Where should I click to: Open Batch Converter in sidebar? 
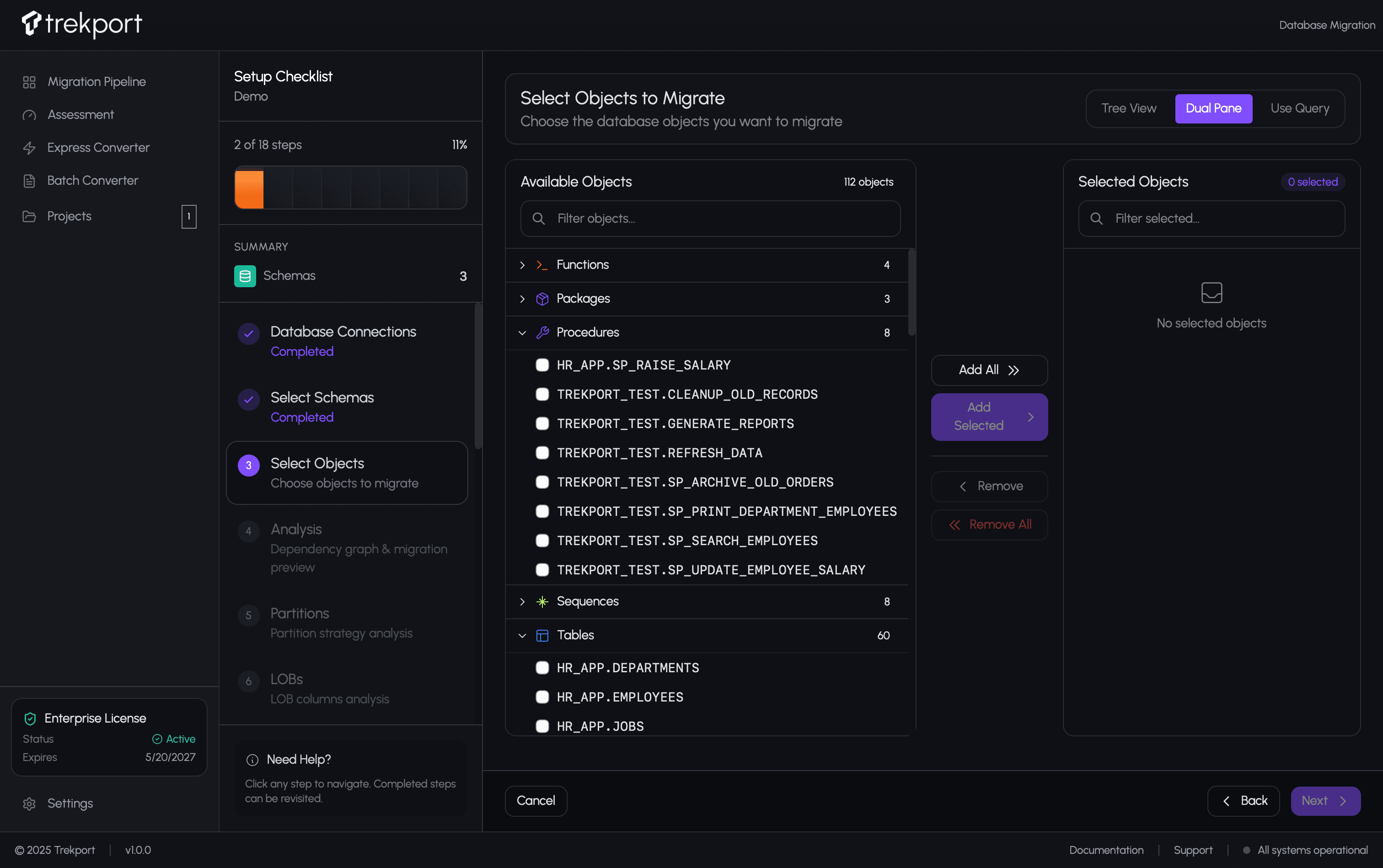[x=109, y=181]
